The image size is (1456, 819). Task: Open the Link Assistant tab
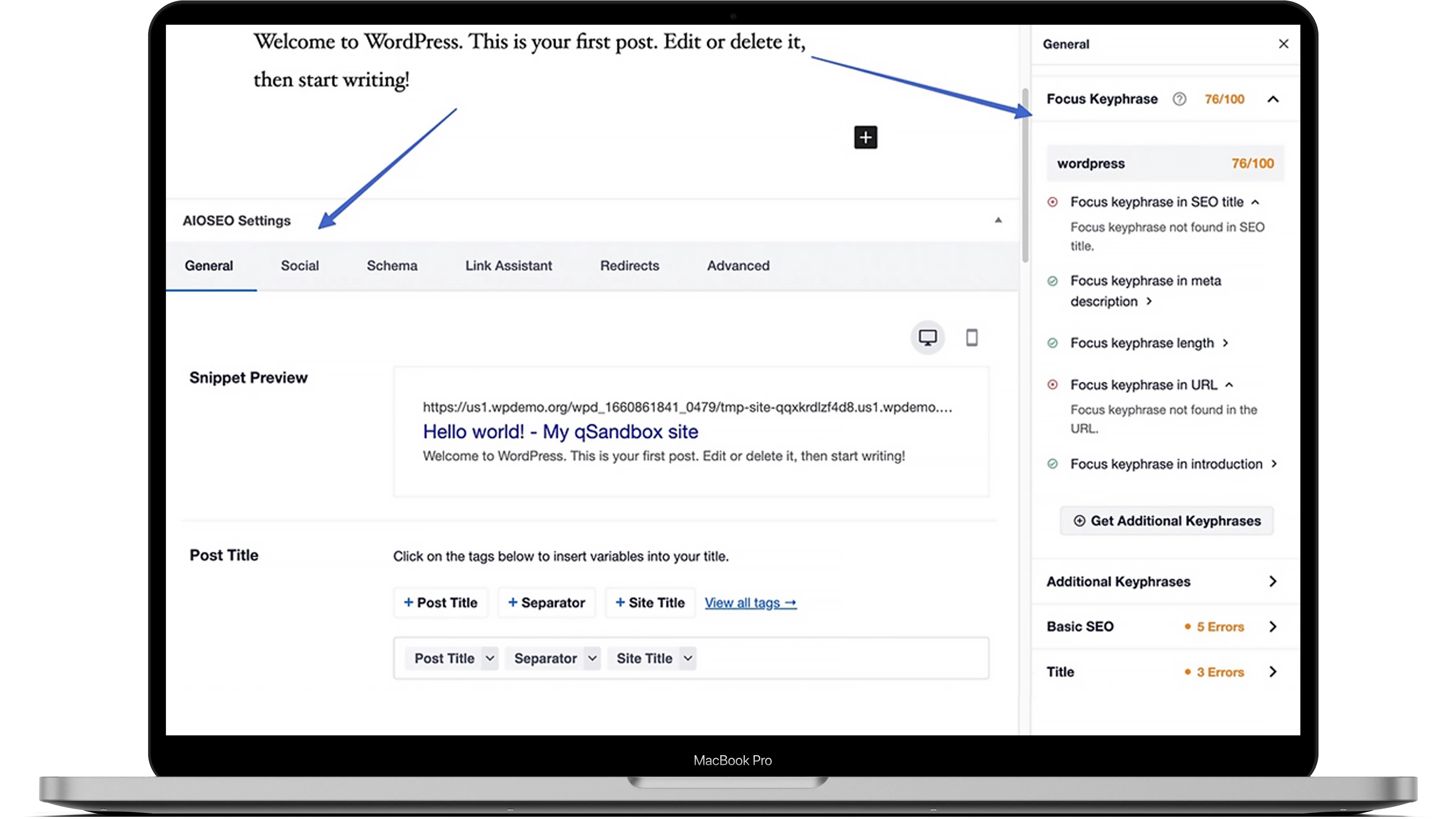(508, 266)
